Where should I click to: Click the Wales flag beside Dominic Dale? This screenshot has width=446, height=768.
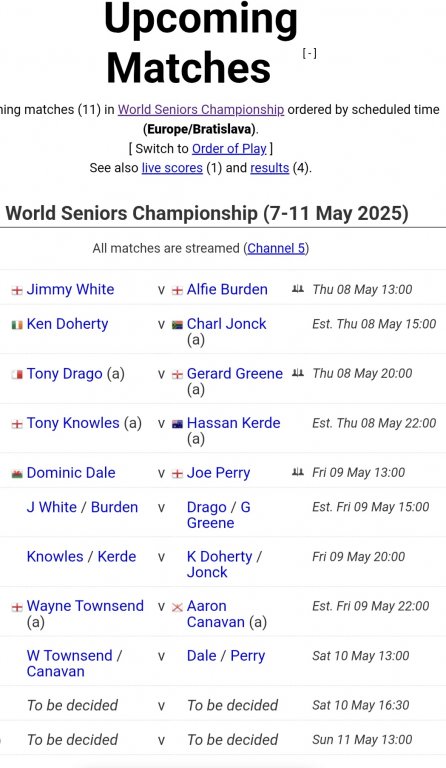click(x=17, y=474)
